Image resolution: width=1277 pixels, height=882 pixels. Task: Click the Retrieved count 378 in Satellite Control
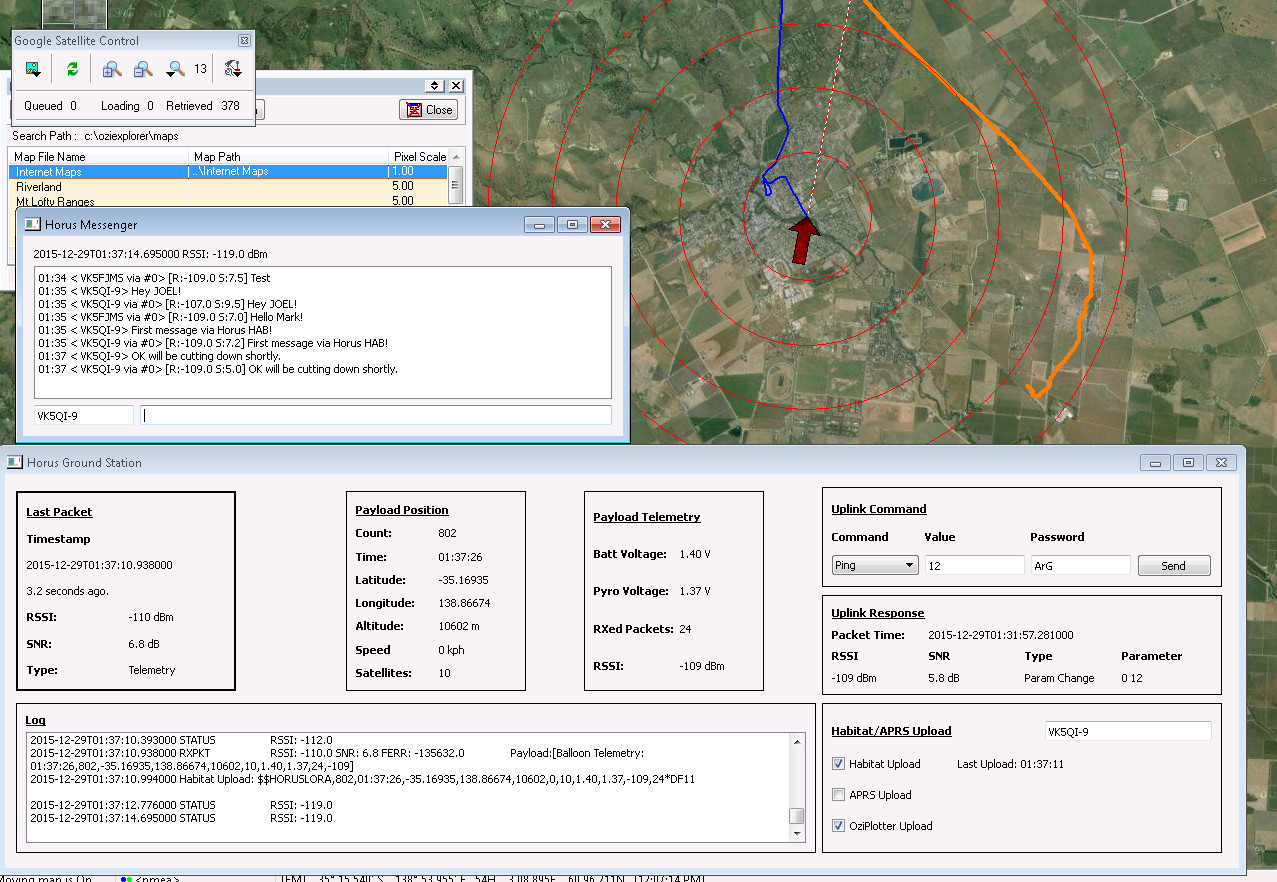click(230, 106)
